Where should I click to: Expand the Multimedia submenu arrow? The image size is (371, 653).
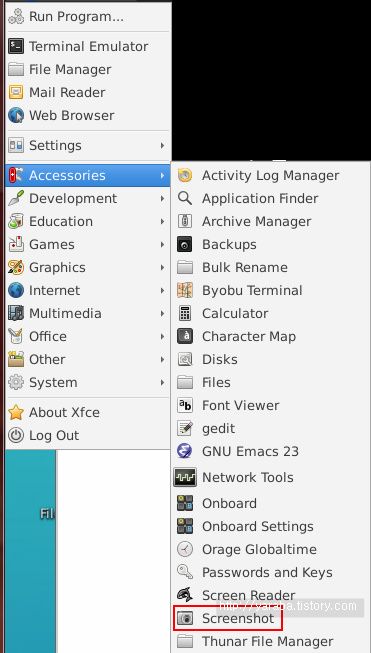[x=162, y=313]
